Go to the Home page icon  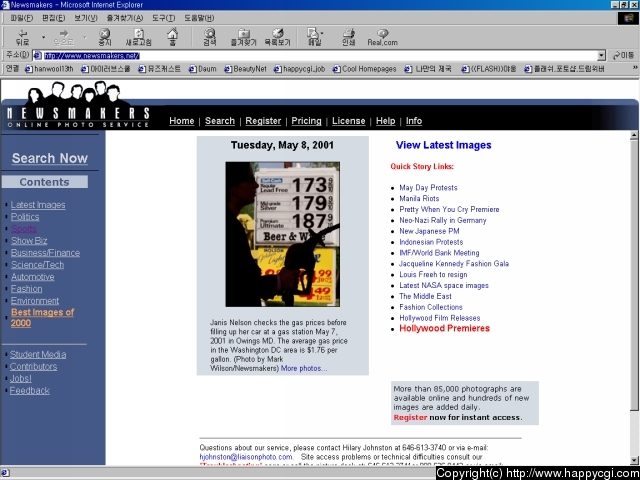pyautogui.click(x=173, y=37)
